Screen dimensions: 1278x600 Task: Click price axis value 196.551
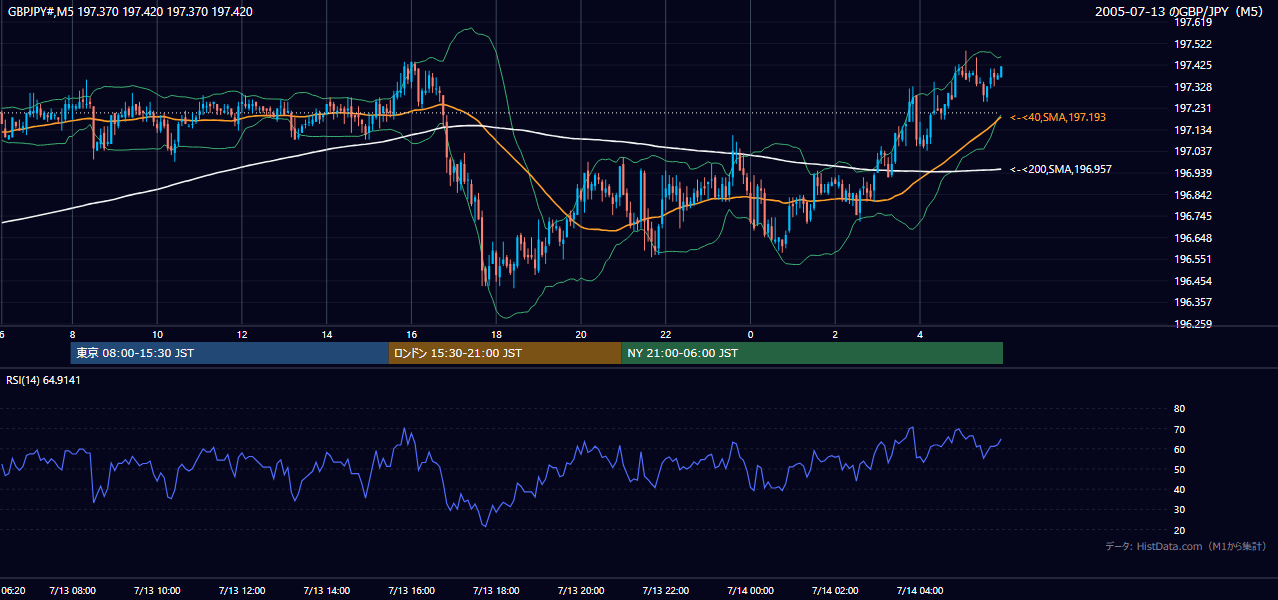(x=1192, y=259)
